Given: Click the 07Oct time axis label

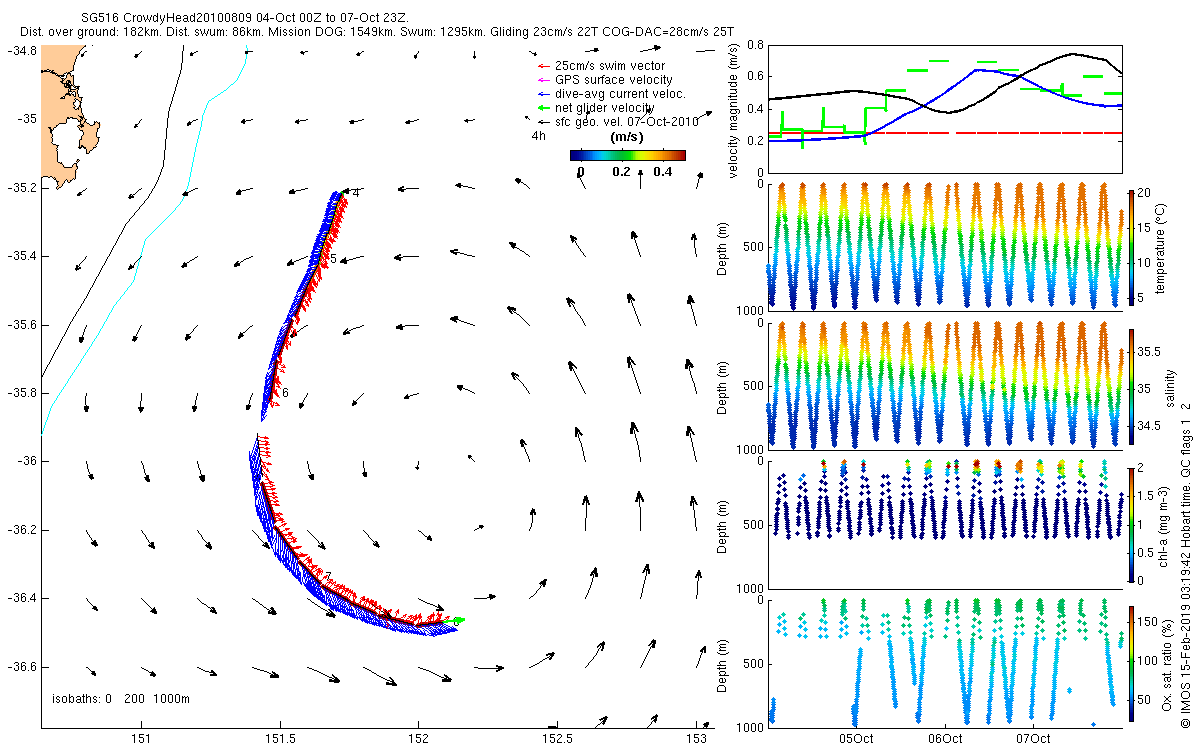Looking at the screenshot, I should (1033, 739).
